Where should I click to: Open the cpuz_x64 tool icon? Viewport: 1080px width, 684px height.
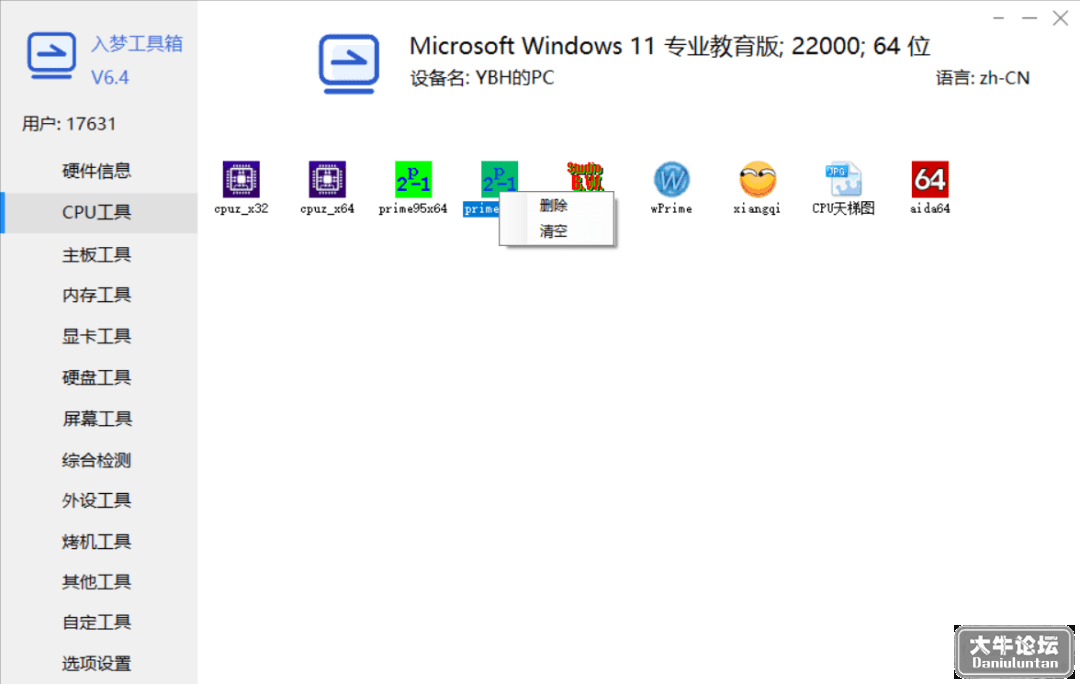coord(327,179)
